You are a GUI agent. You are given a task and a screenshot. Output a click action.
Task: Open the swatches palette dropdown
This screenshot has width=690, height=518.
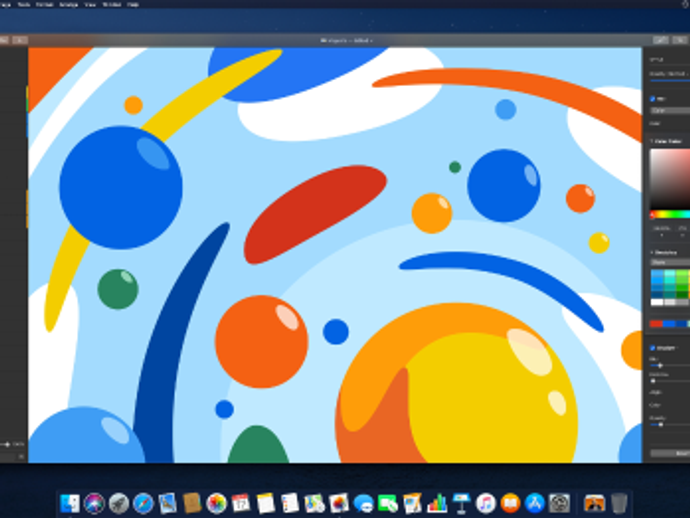[x=671, y=262]
